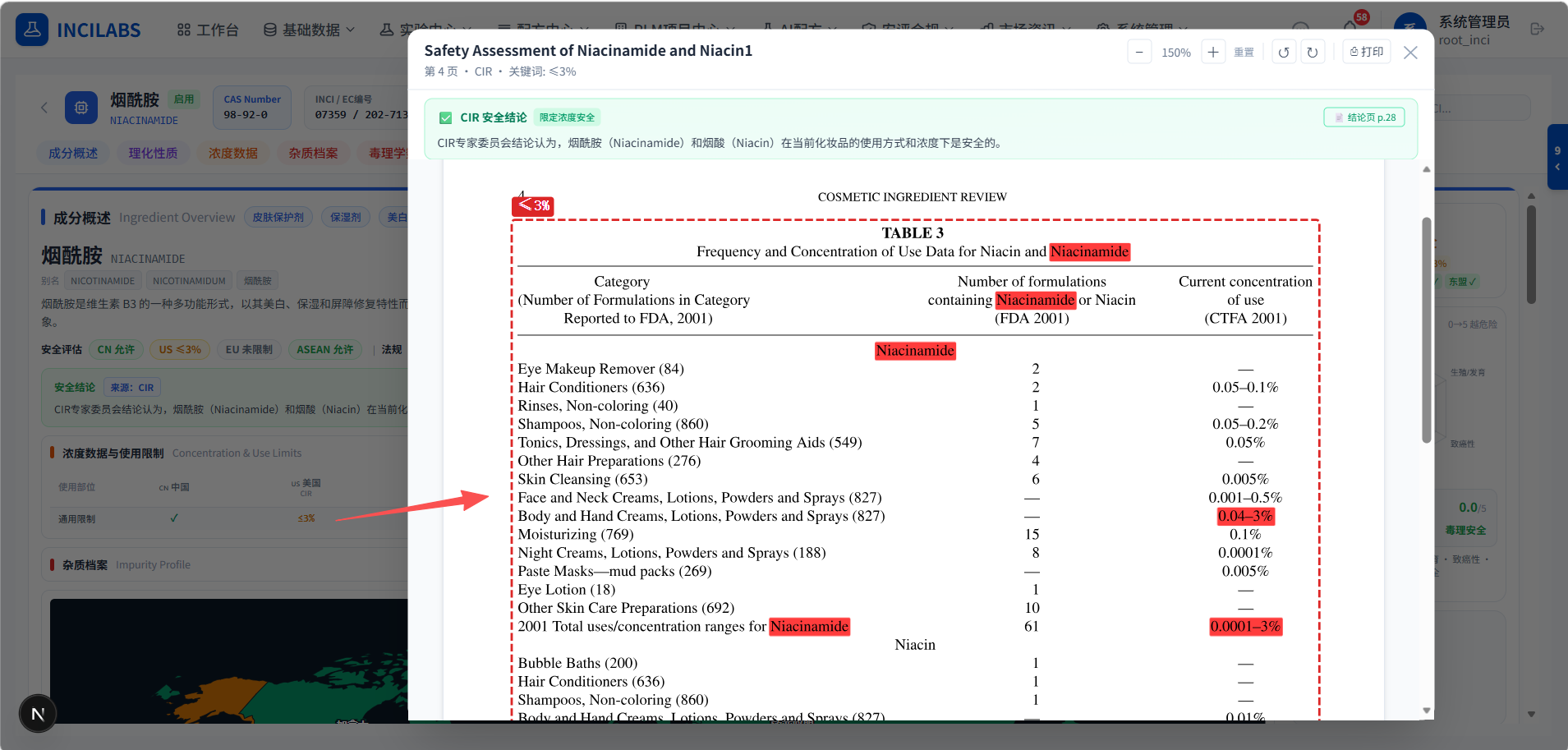Click the highlighted 0.04–3% concentration value

(x=1245, y=516)
